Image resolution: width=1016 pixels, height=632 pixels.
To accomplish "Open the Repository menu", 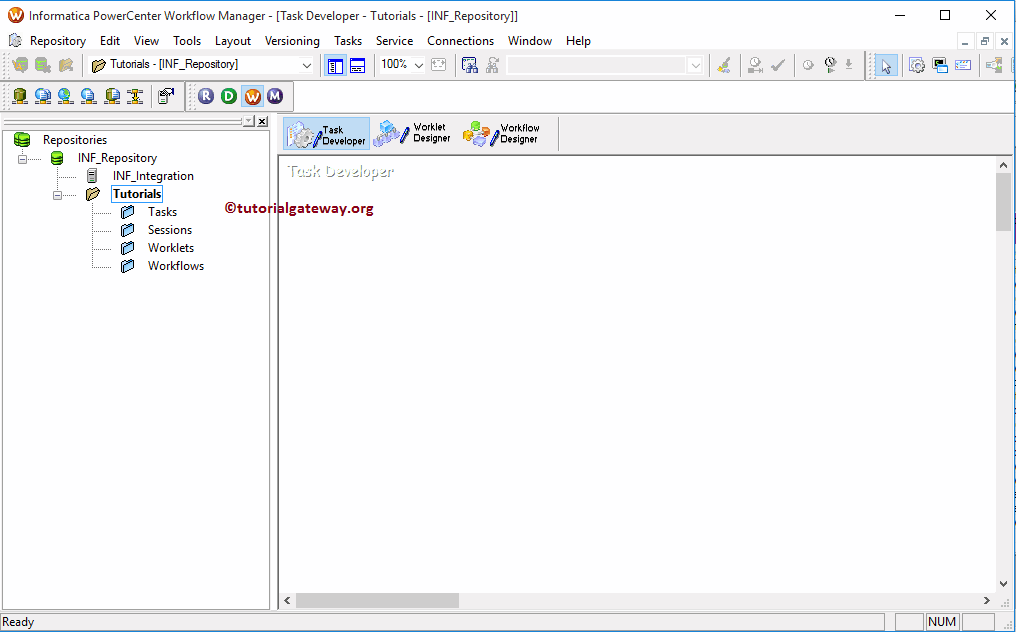I will (58, 41).
